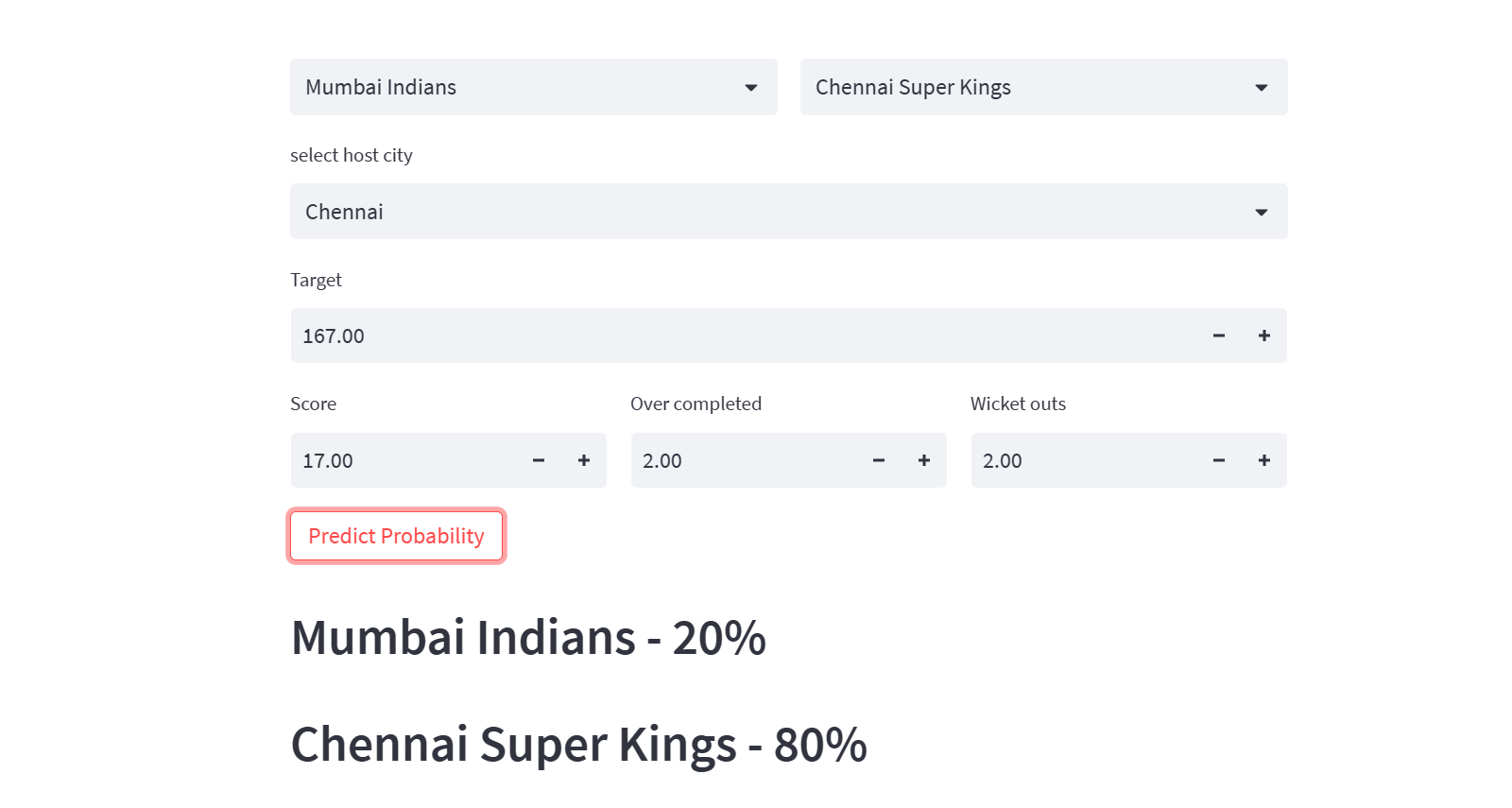Click the Chennai Super Kings result text

click(x=578, y=744)
